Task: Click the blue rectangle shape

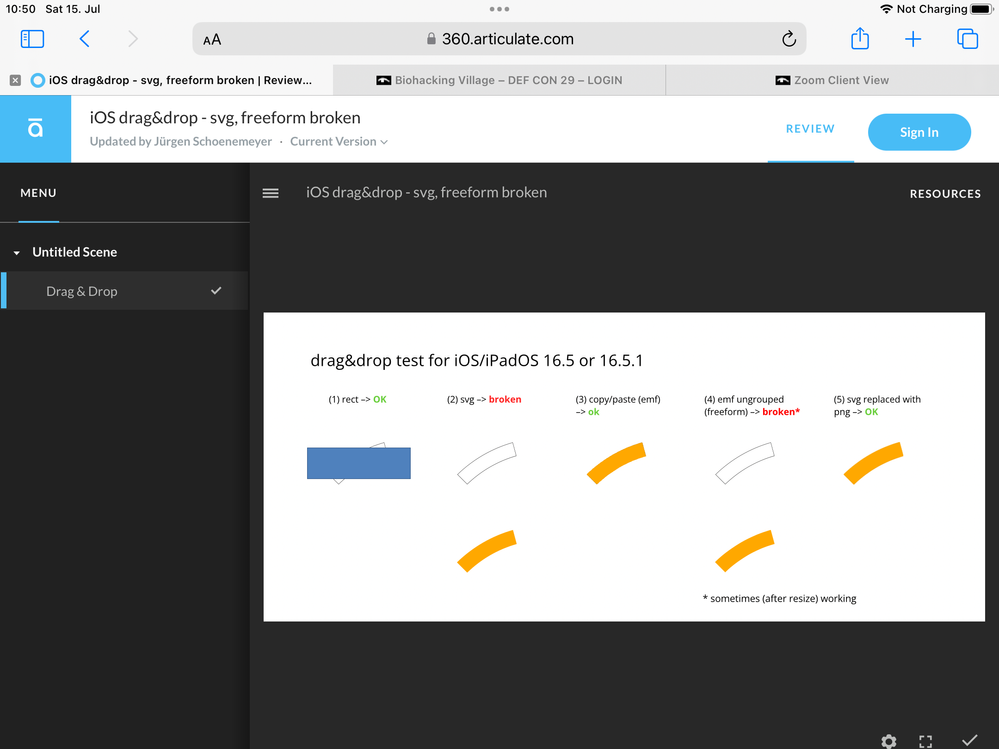Action: pyautogui.click(x=359, y=463)
